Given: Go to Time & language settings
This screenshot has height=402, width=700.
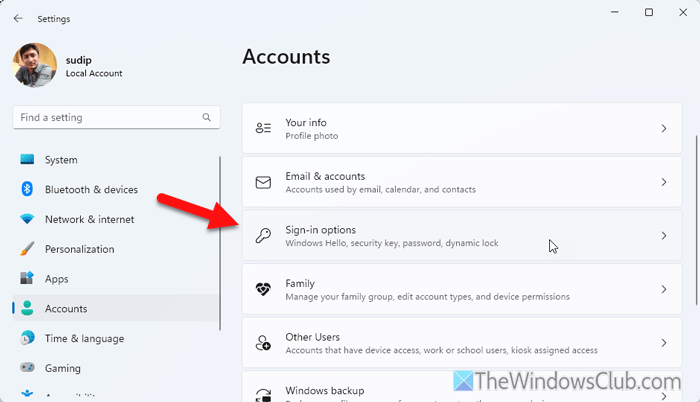Looking at the screenshot, I should tap(84, 339).
